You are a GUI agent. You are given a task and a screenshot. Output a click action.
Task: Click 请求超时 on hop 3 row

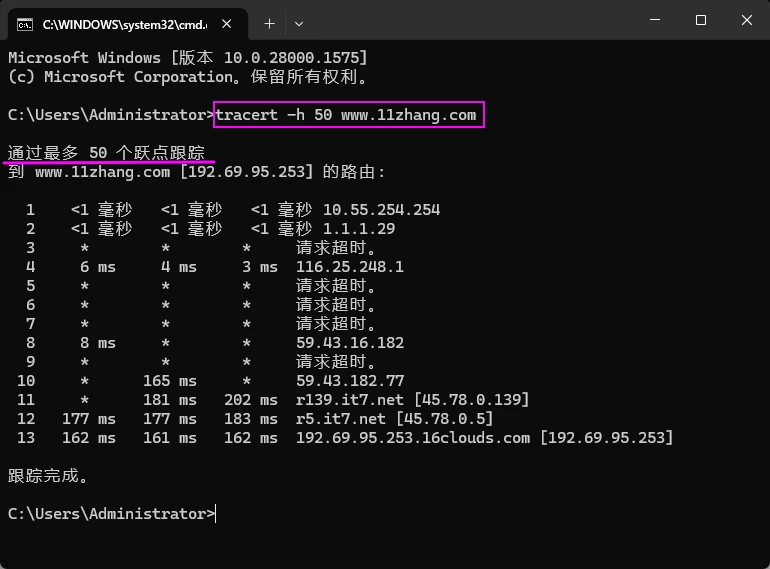click(x=336, y=248)
